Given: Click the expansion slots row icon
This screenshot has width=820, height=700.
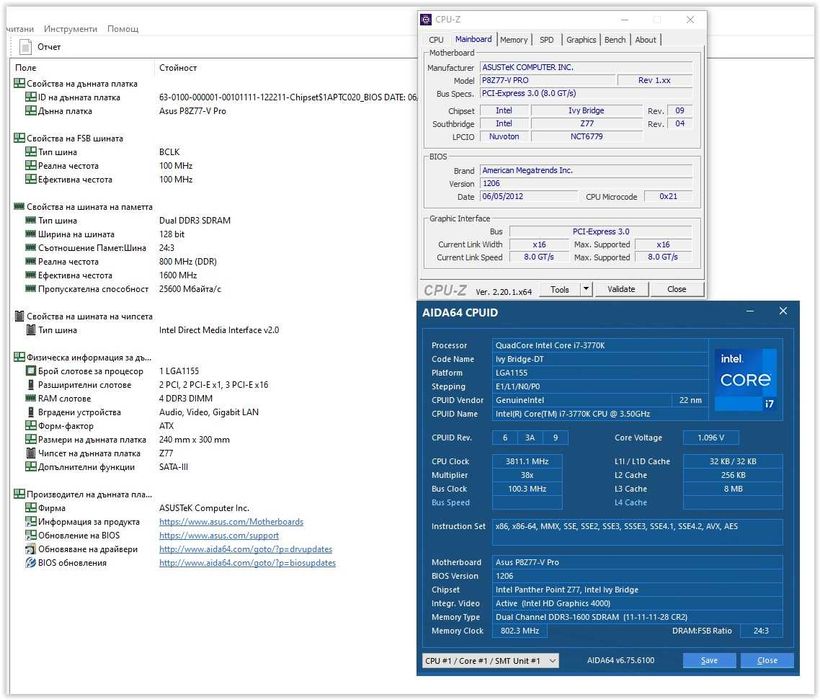Looking at the screenshot, I should 31,384.
